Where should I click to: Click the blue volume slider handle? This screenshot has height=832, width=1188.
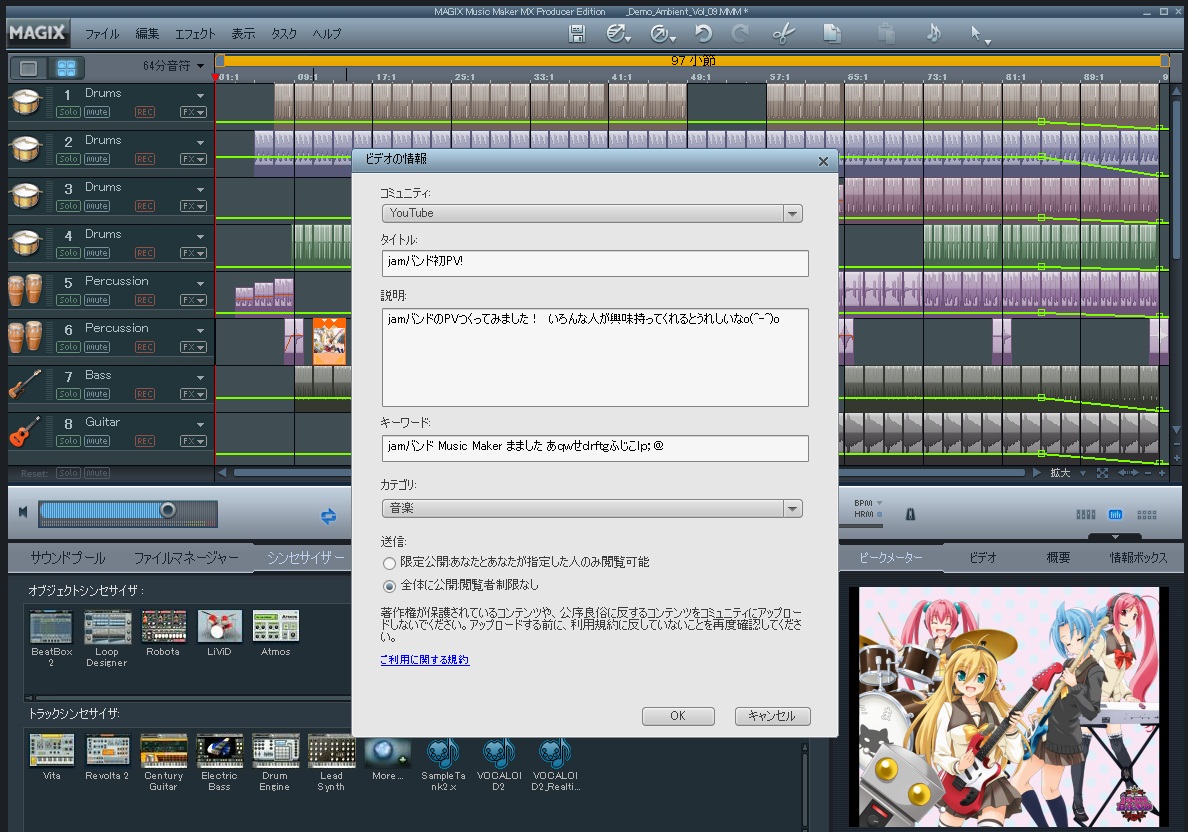168,510
